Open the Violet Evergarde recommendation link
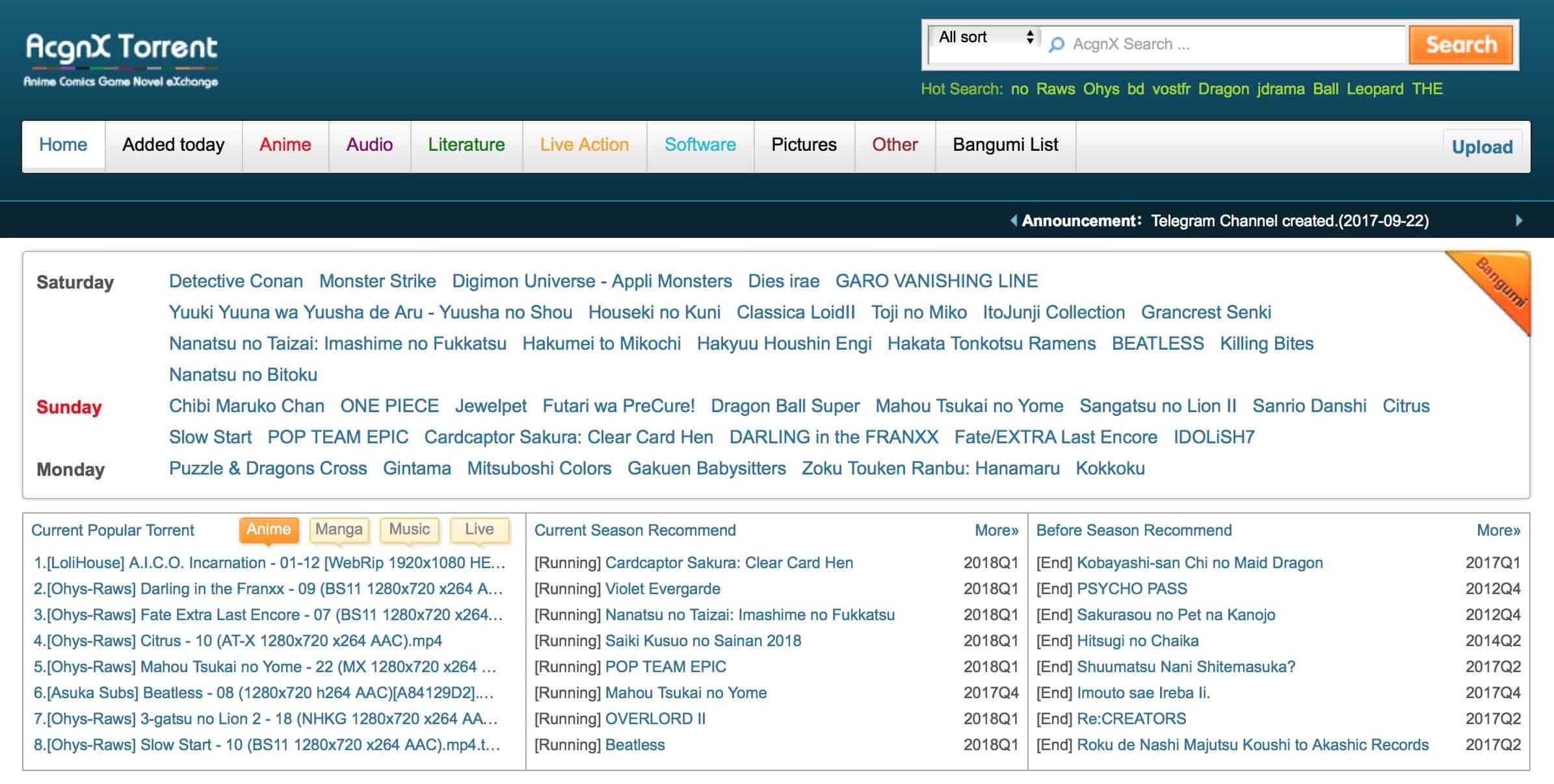Screen dimensions: 1554x784 [662, 589]
